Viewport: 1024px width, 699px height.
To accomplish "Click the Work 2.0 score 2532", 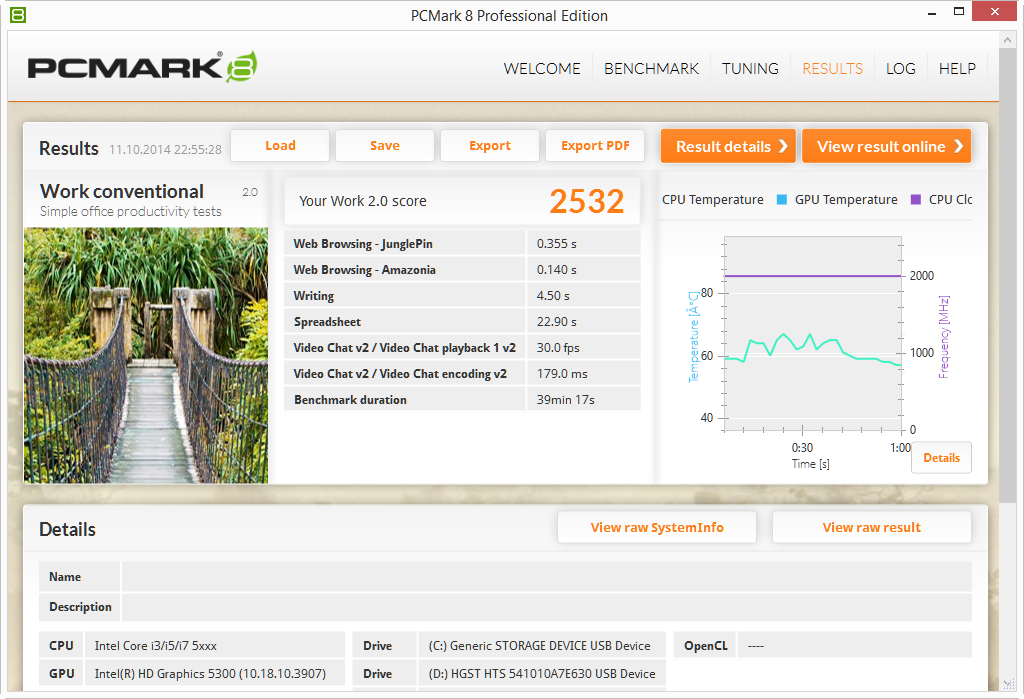I will (586, 201).
